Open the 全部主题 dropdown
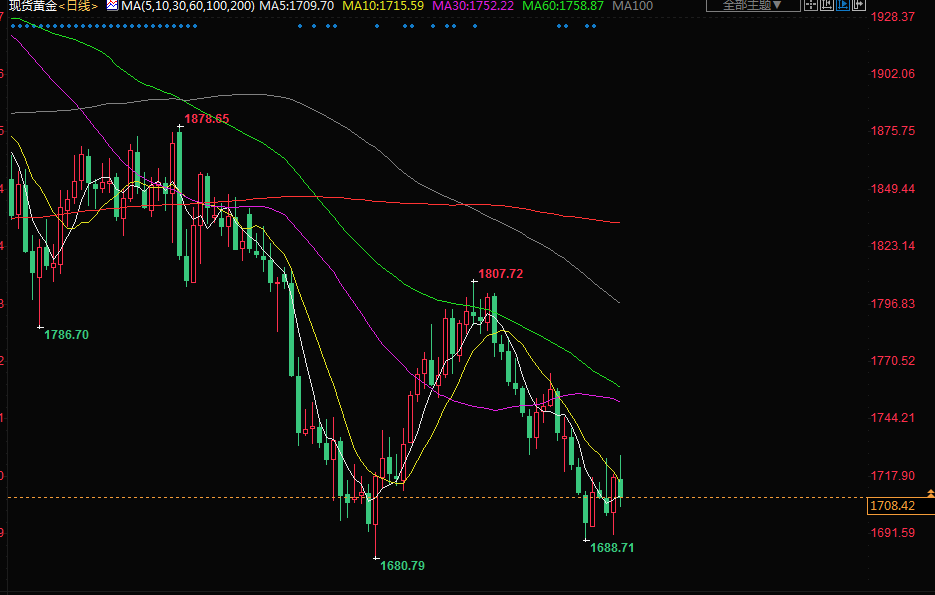The height and width of the screenshot is (595, 935). coord(753,5)
